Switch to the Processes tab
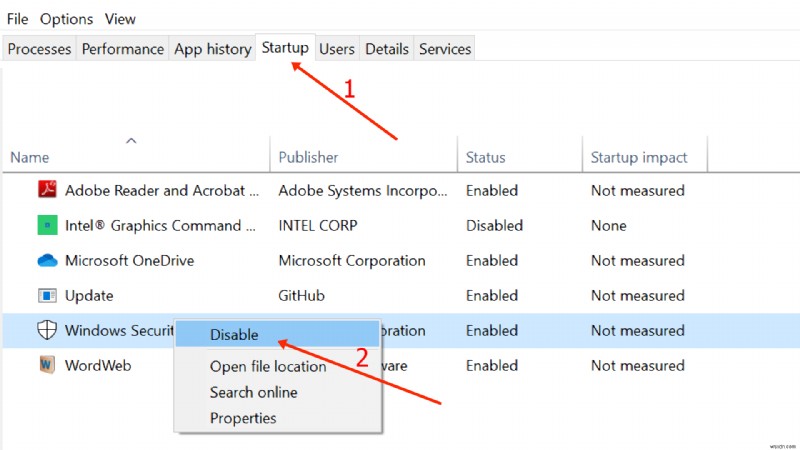Screen dimensions: 800x450 (x=39, y=49)
